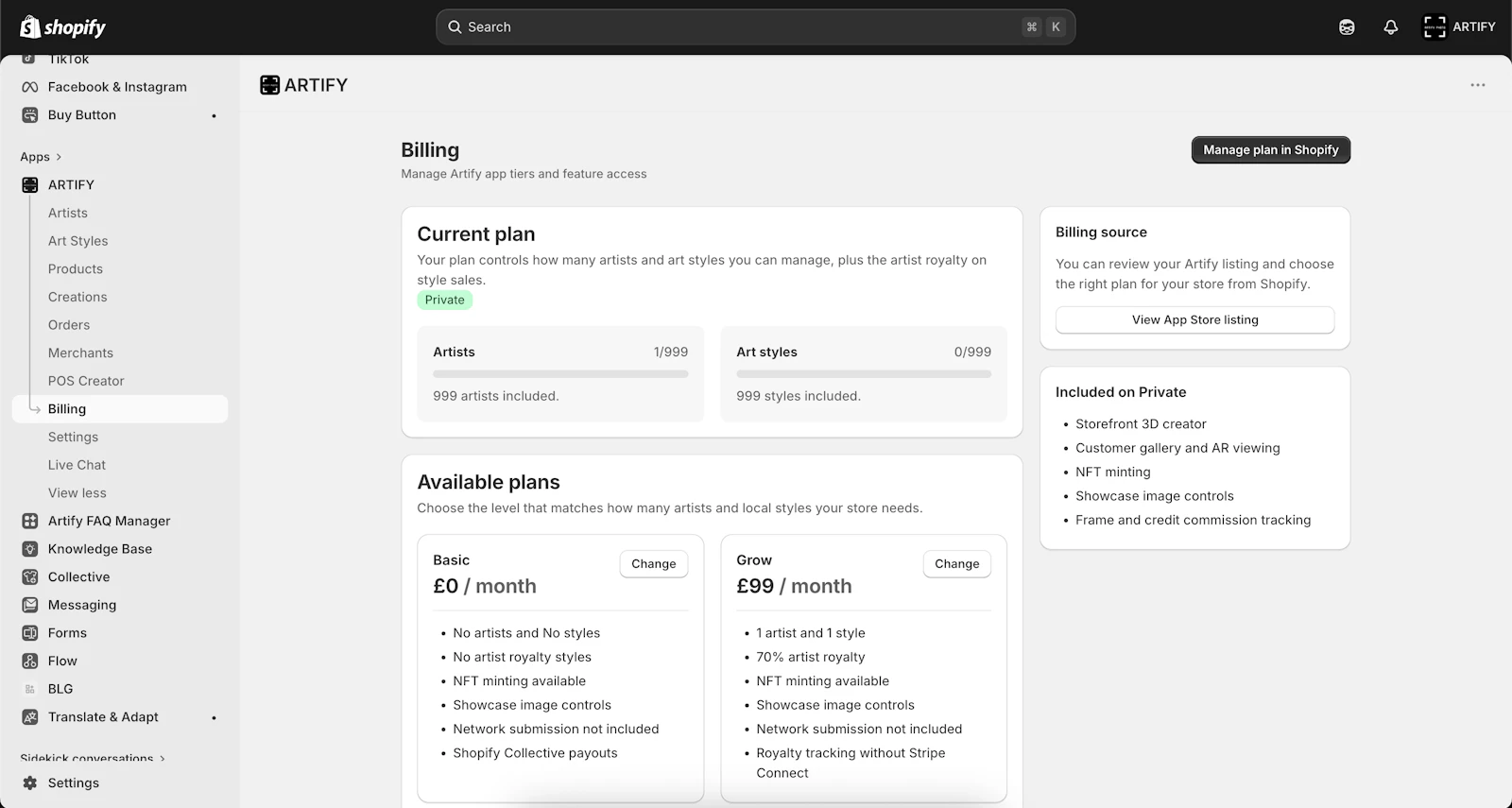Click the Artify FAQ Manager icon
This screenshot has width=1512, height=808.
(30, 521)
